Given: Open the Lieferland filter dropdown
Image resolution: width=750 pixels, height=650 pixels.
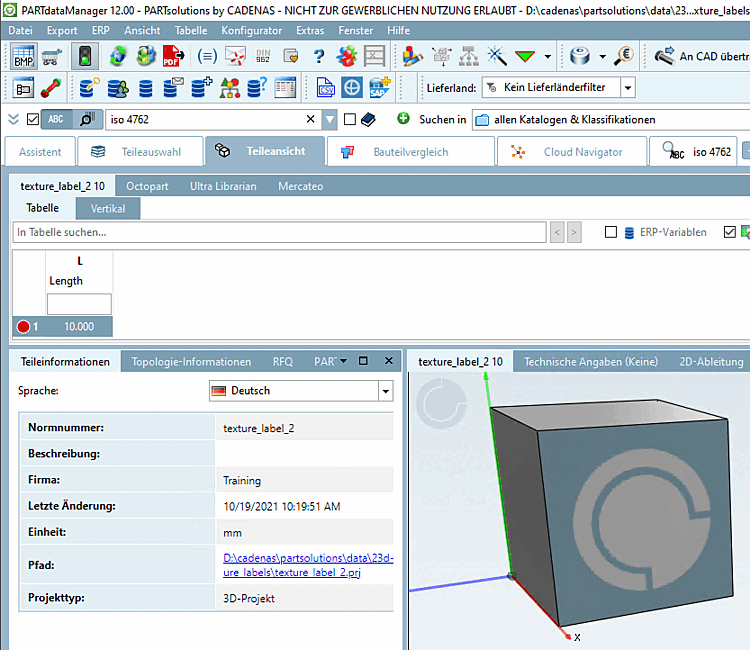Looking at the screenshot, I should tap(627, 88).
